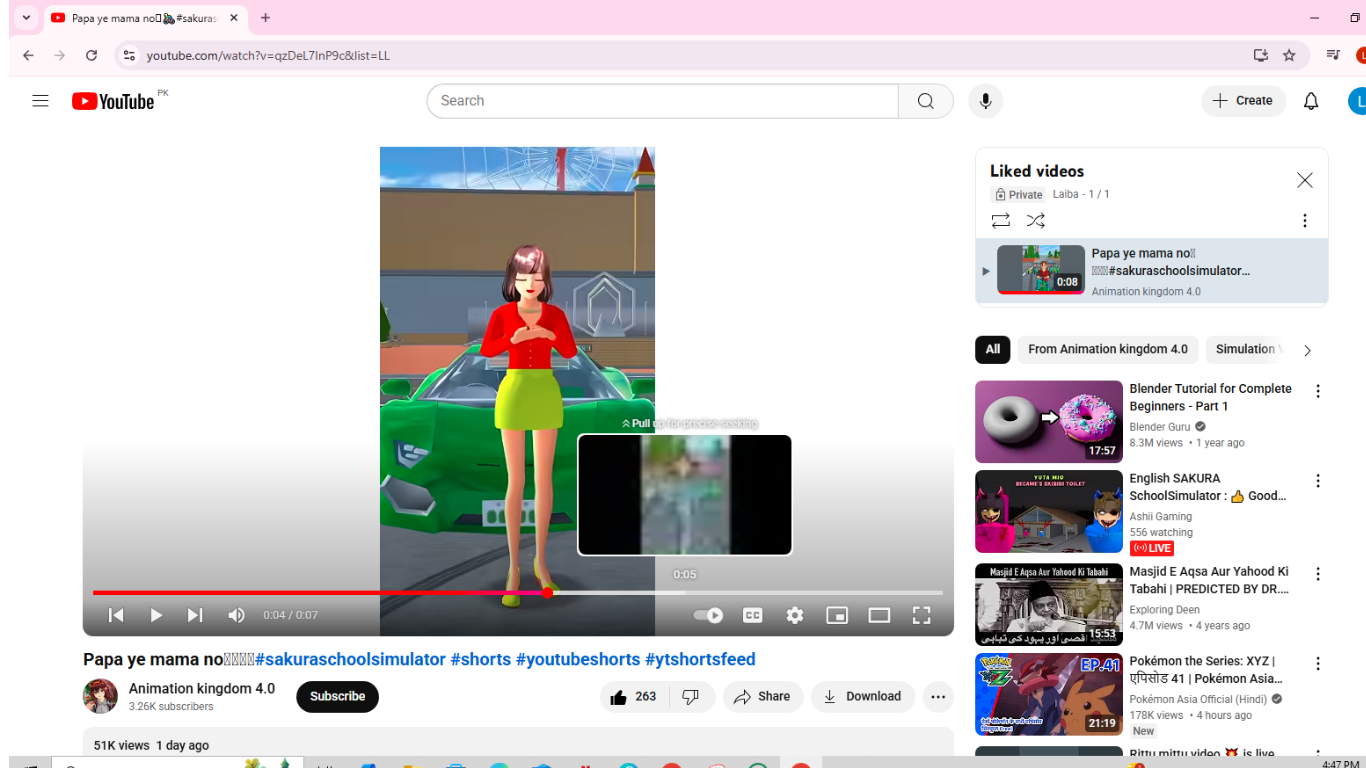The image size is (1366, 768).
Task: Toggle shuffle playlist
Action: click(x=1036, y=221)
